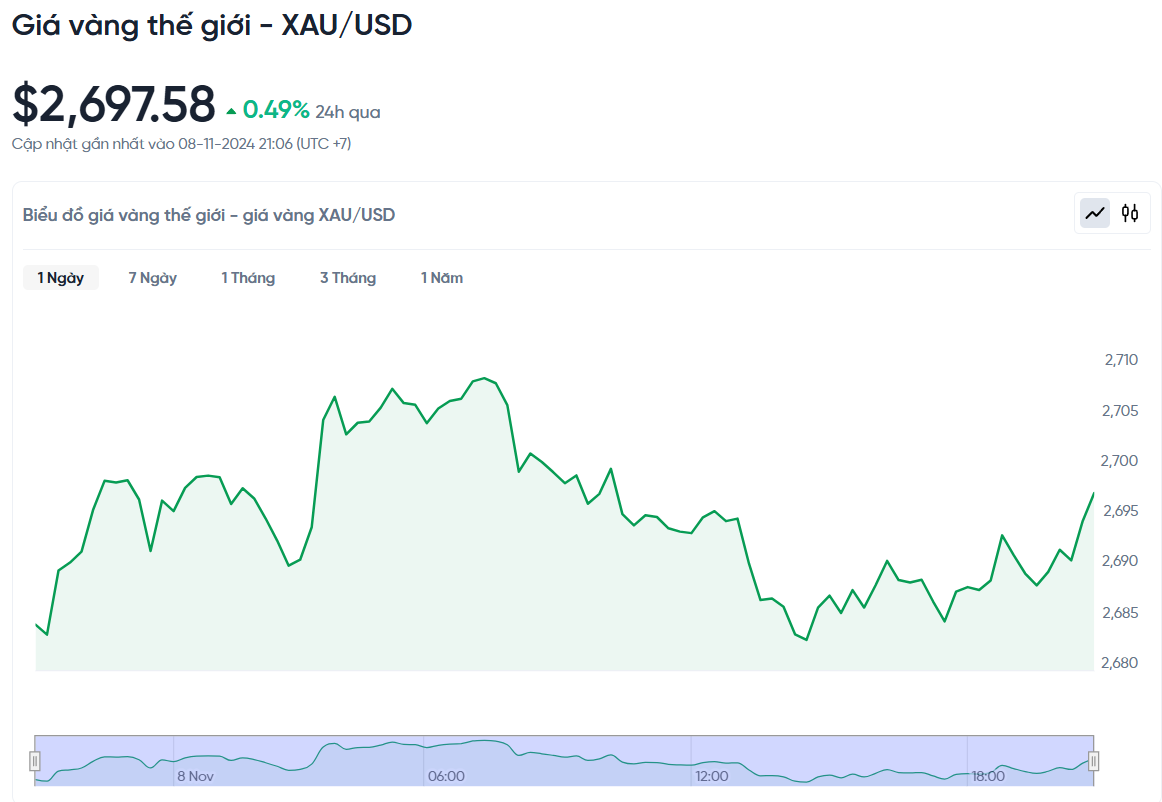The height and width of the screenshot is (802, 1162).
Task: Click the green up-triangle beside 0.49%
Action: tap(232, 111)
